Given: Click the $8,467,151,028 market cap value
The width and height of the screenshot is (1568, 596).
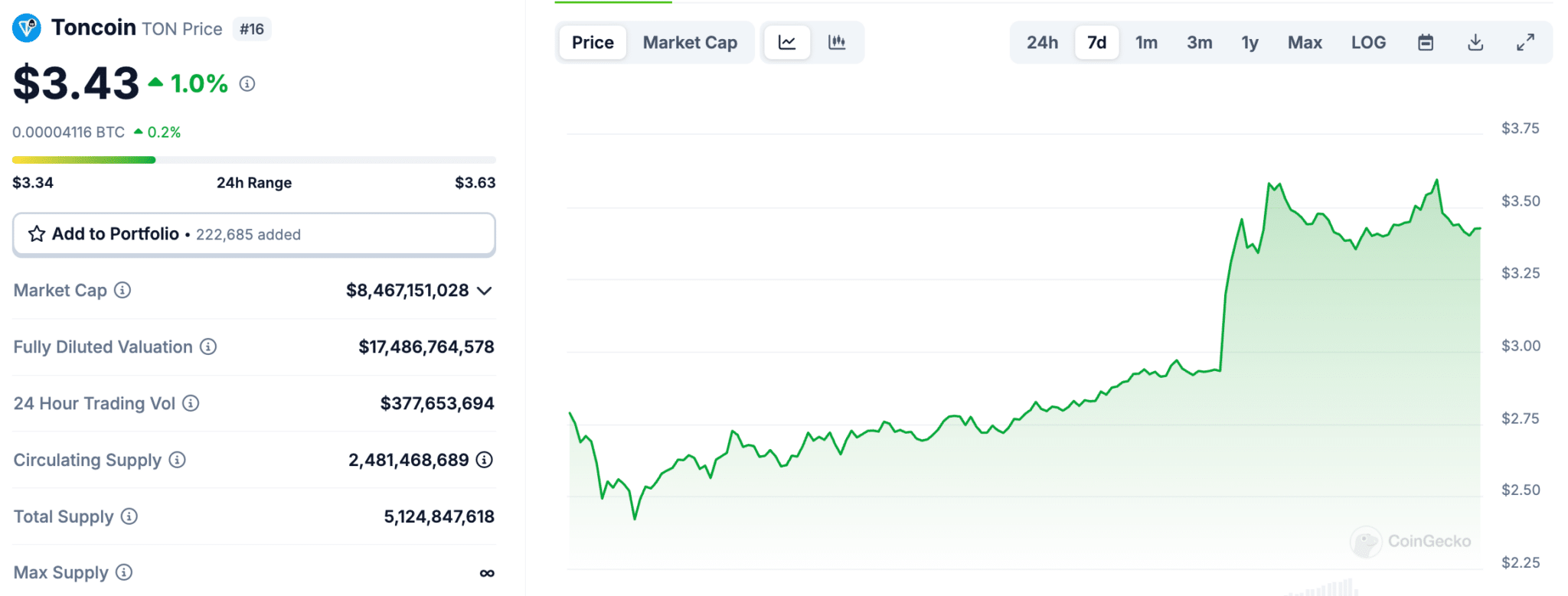Looking at the screenshot, I should click(x=407, y=291).
